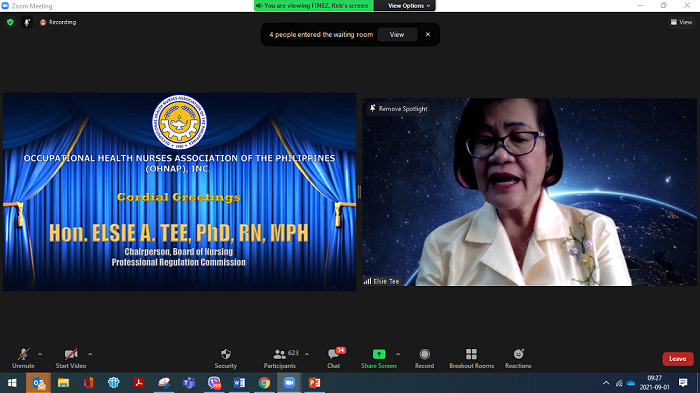
Task: Click the Recording indicator
Action: pyautogui.click(x=58, y=22)
